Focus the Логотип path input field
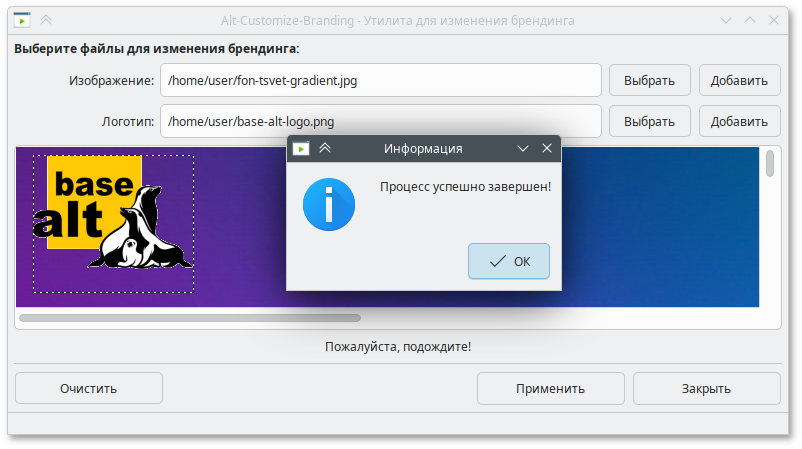802x449 pixels. (x=381, y=121)
